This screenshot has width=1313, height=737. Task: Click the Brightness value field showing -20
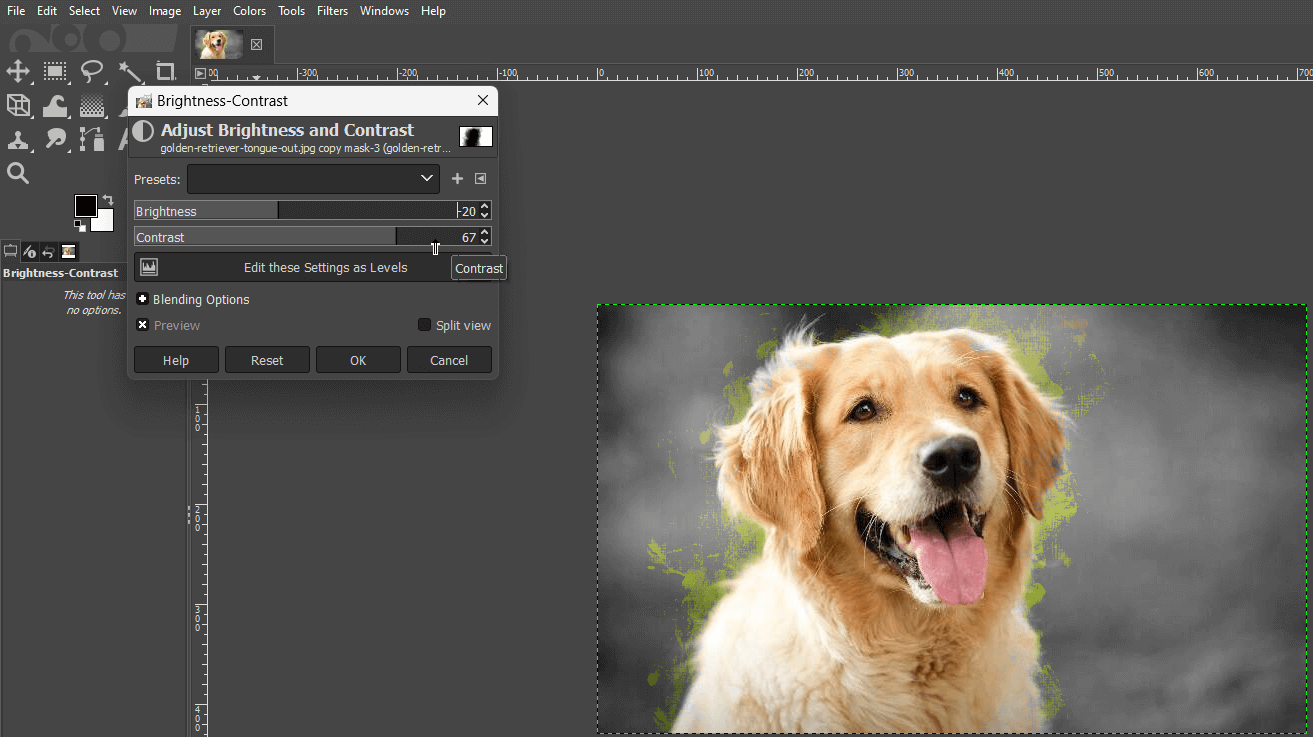467,211
